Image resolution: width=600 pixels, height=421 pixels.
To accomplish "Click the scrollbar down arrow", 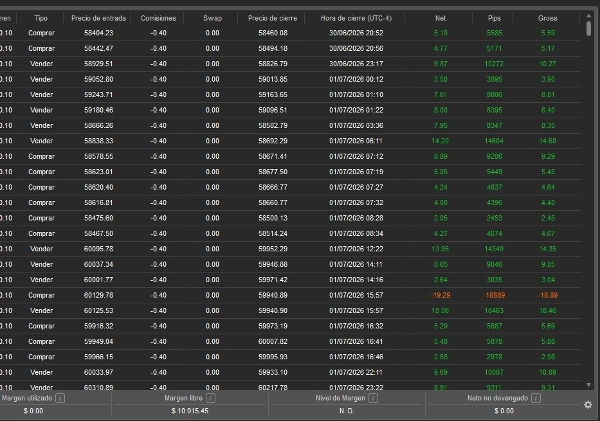I will coord(589,385).
